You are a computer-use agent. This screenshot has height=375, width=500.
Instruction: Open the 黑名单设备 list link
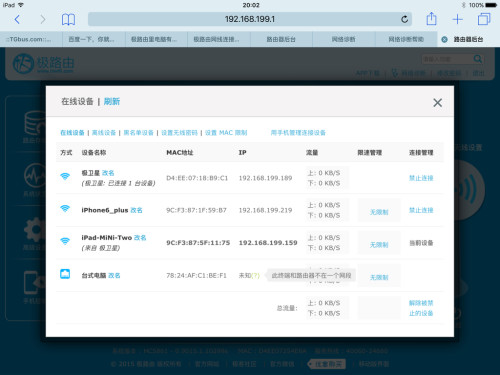138,133
